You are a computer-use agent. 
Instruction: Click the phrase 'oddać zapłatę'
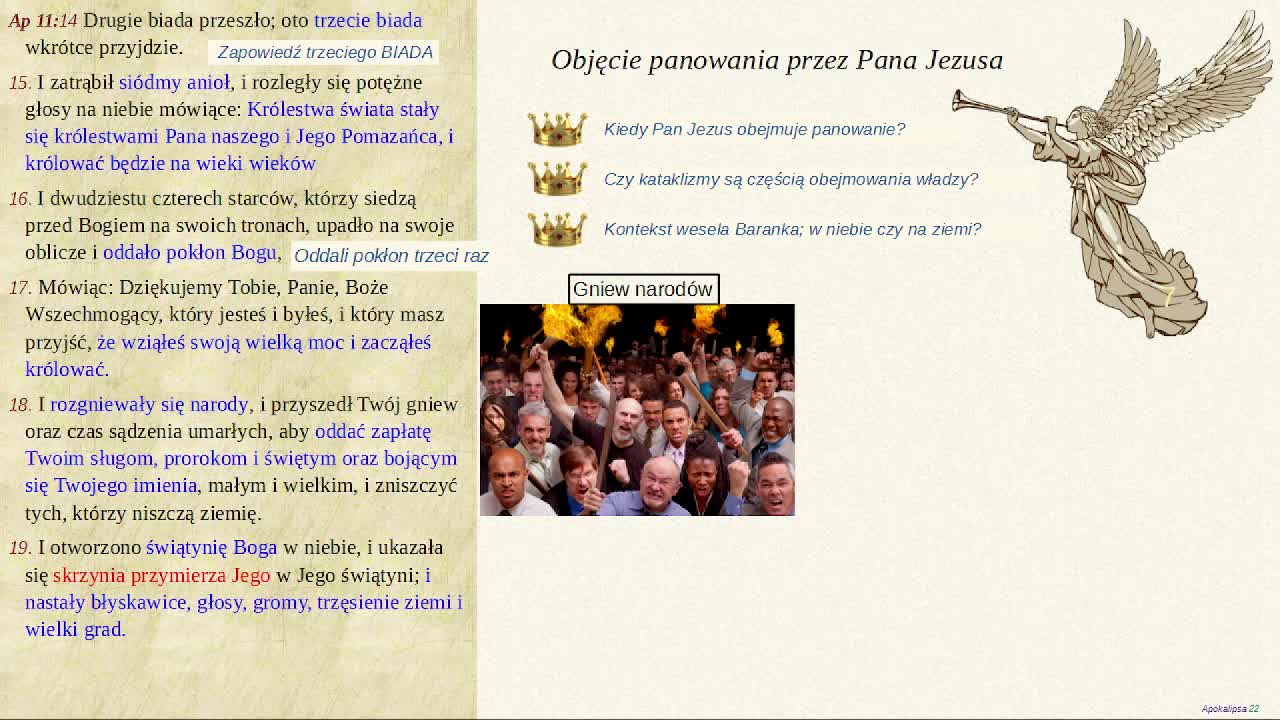coord(373,431)
